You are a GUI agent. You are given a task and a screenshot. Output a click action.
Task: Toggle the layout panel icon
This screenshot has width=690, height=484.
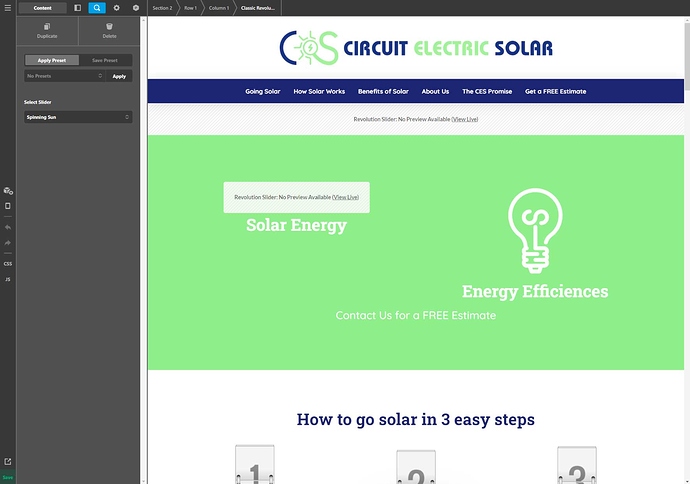(77, 8)
